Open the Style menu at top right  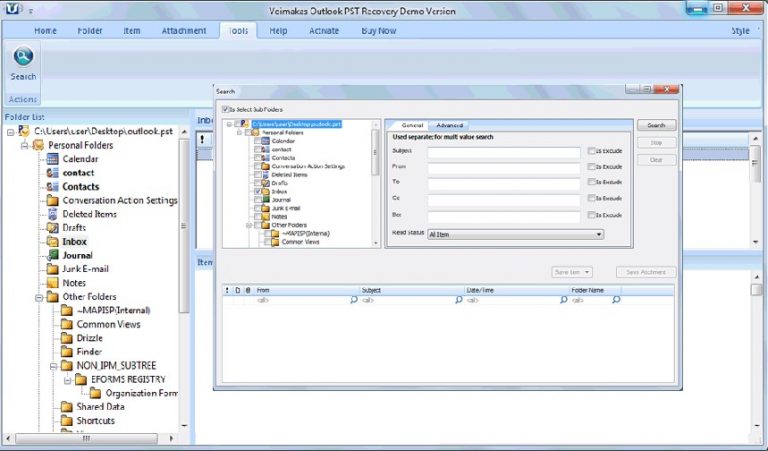pos(740,31)
